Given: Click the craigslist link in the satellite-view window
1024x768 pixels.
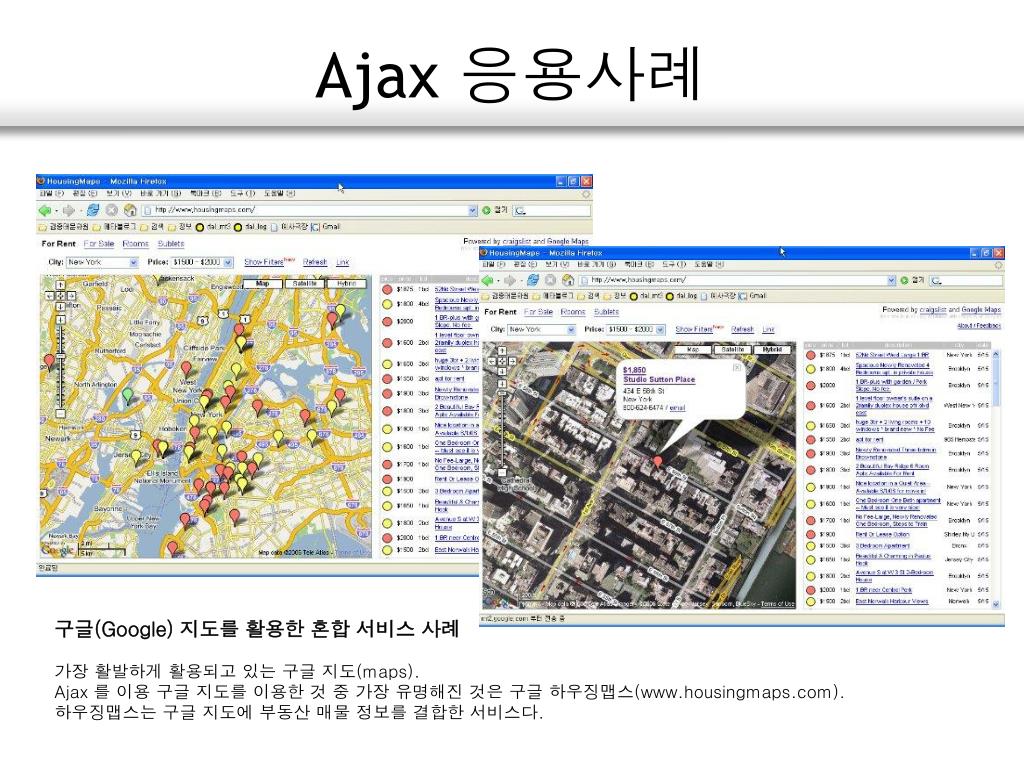Looking at the screenshot, I should tap(935, 310).
